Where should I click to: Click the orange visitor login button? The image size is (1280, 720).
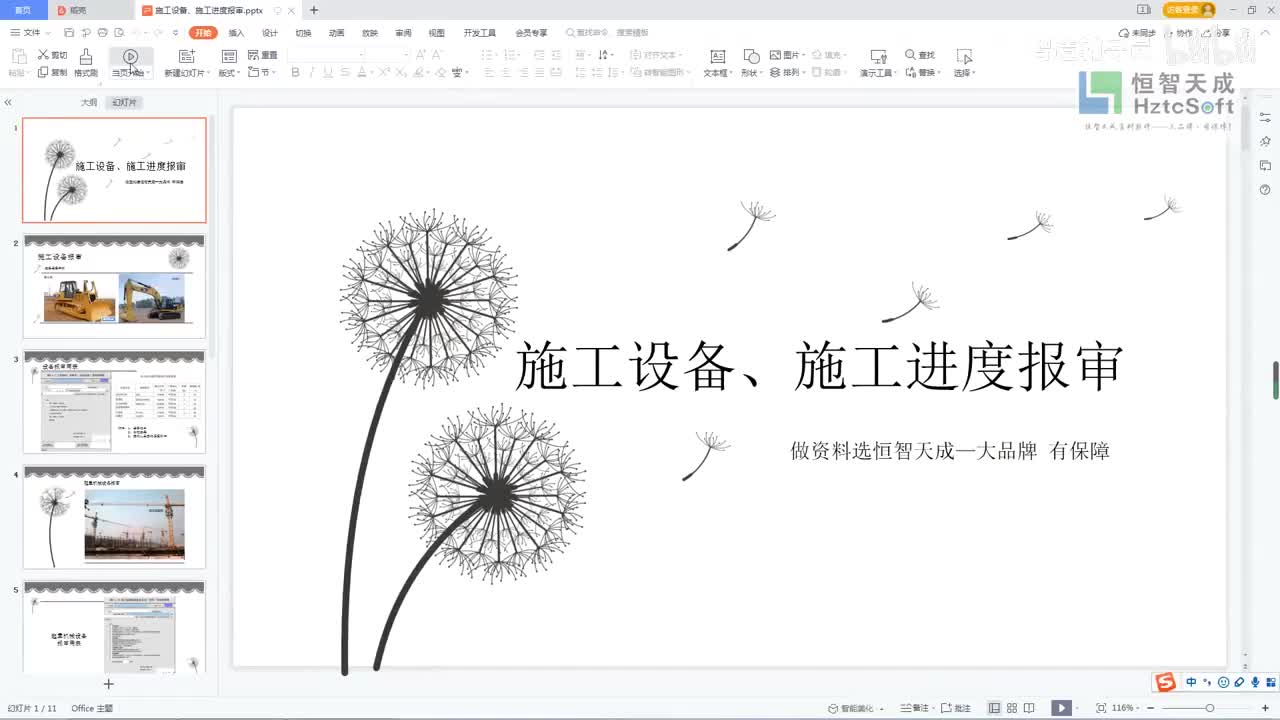1189,9
